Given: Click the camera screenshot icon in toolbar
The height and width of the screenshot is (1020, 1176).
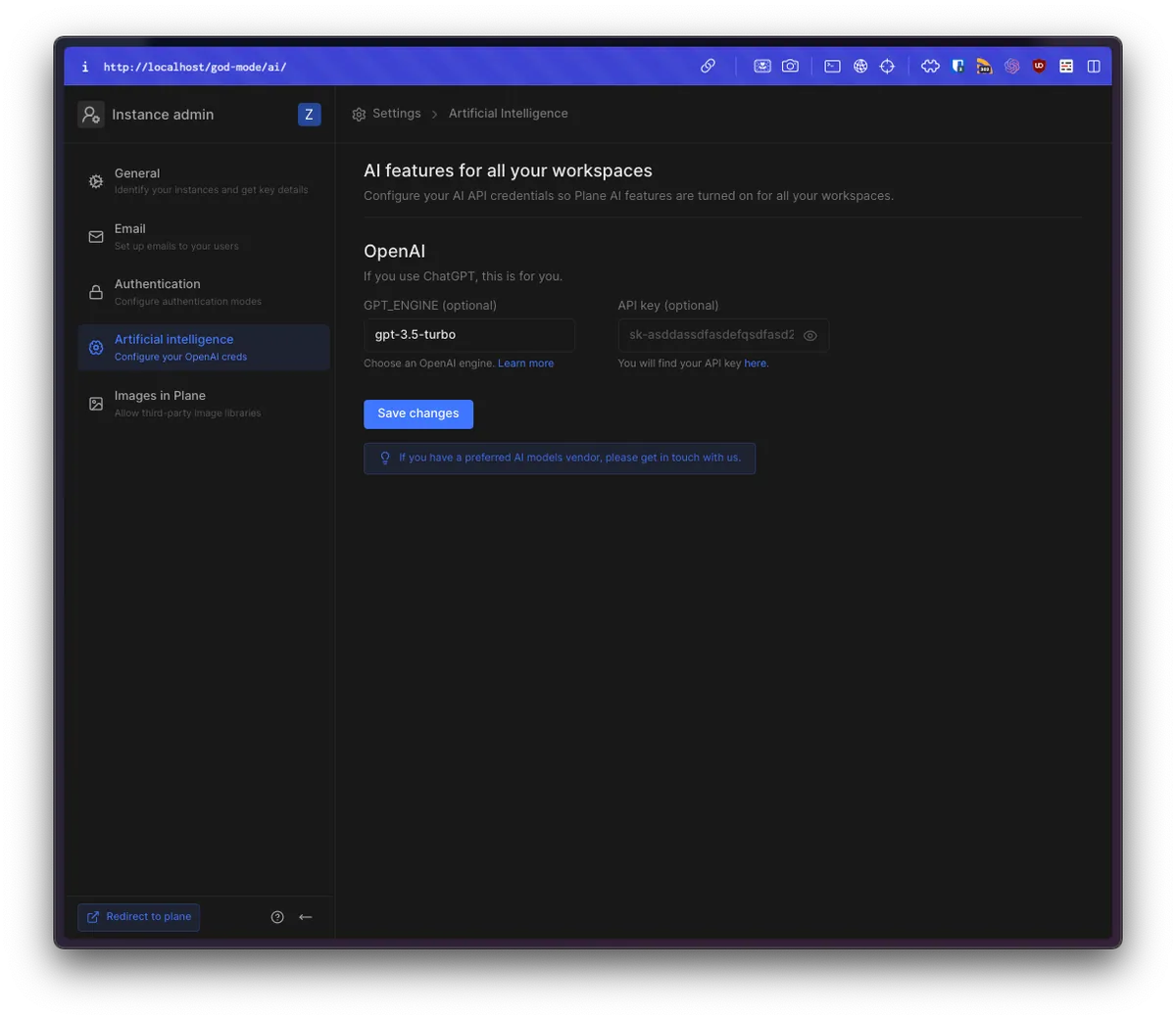Looking at the screenshot, I should tap(790, 66).
